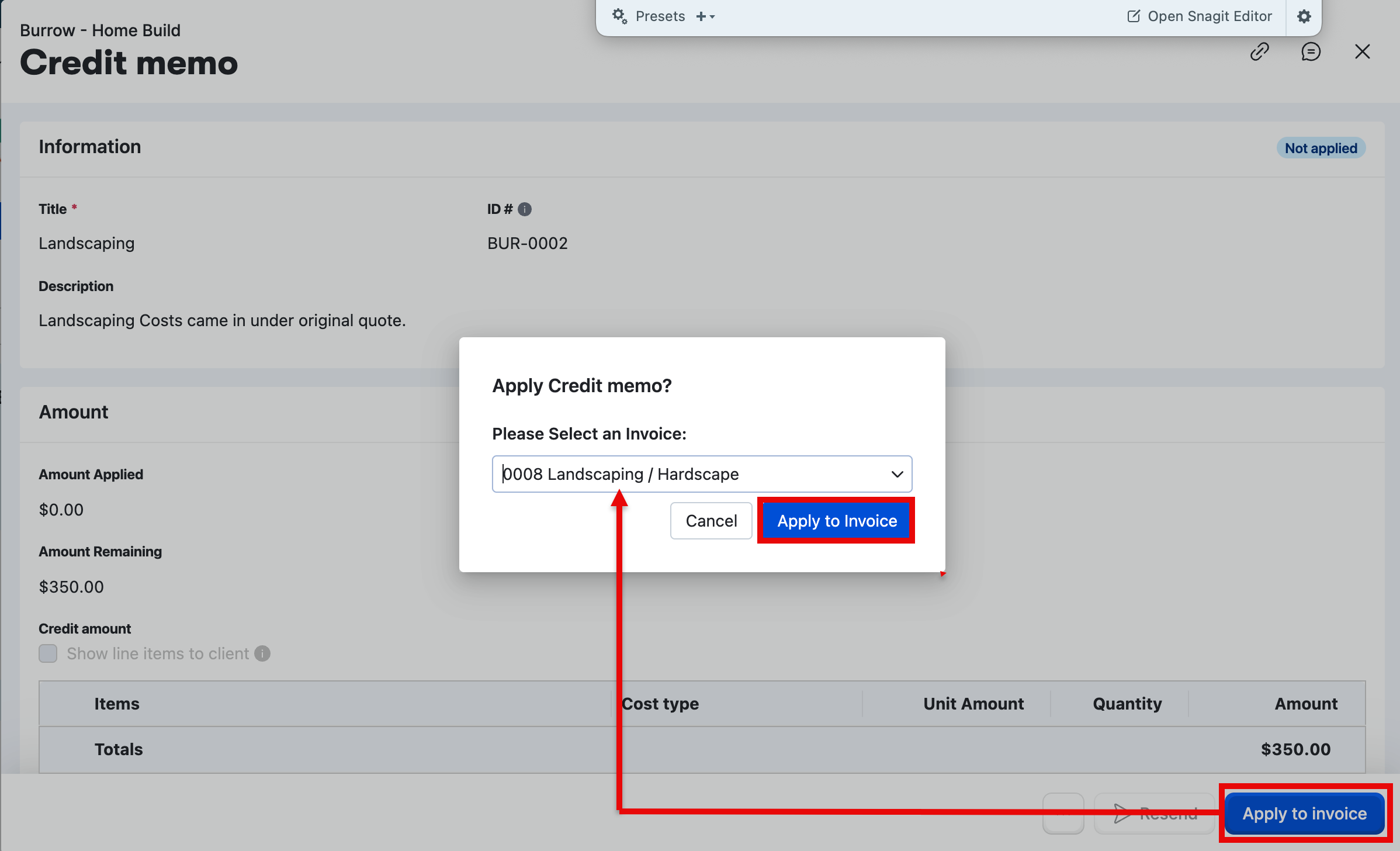
Task: Open the comments speech bubble icon
Action: point(1311,51)
